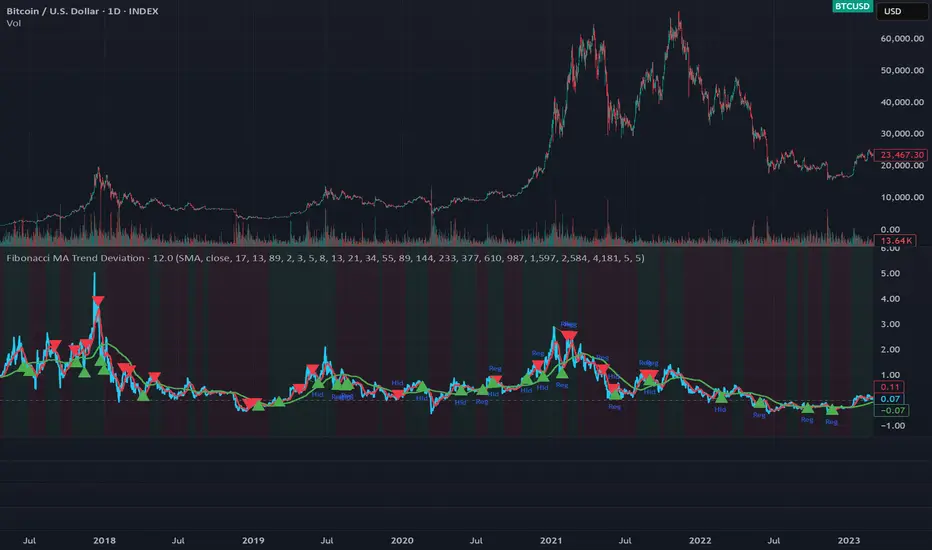Viewport: 932px width, 550px height.
Task: Click the 4.00 indicator scale label
Action: 890,298
